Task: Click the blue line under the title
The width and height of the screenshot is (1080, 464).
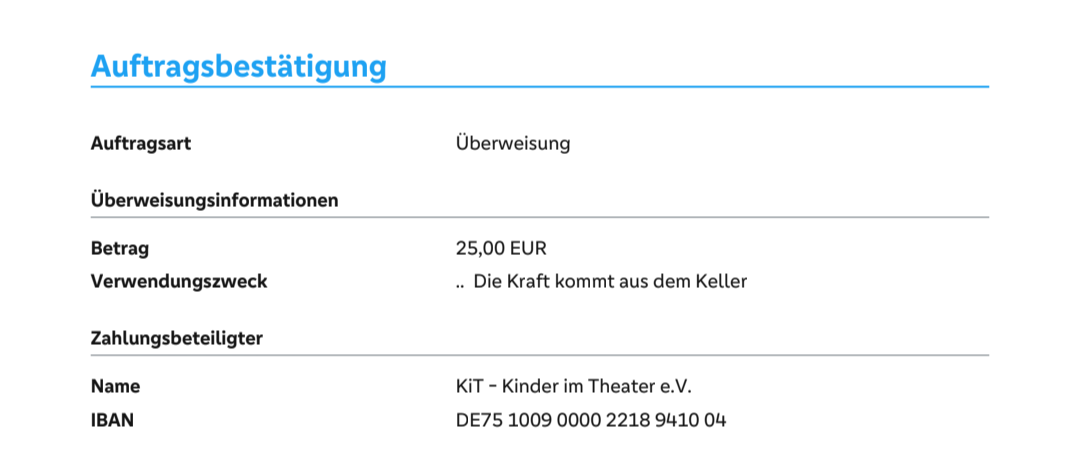Action: click(540, 87)
